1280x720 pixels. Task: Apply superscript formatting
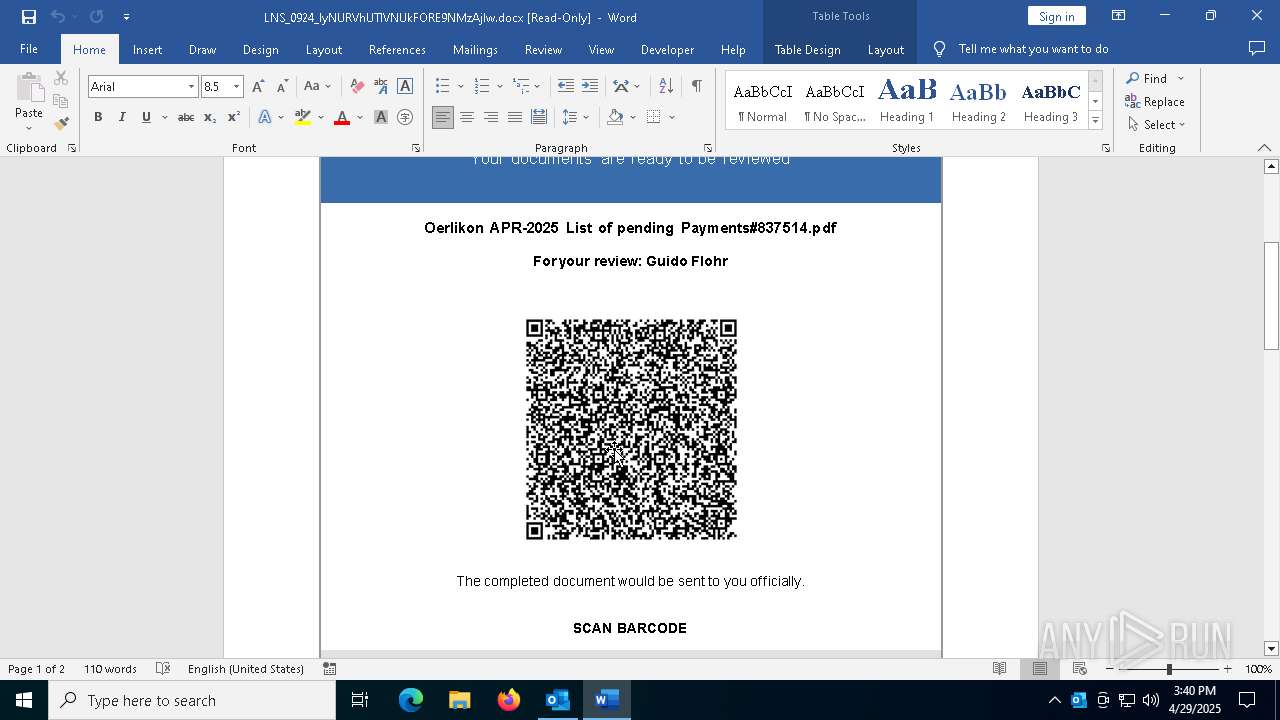pyautogui.click(x=233, y=117)
